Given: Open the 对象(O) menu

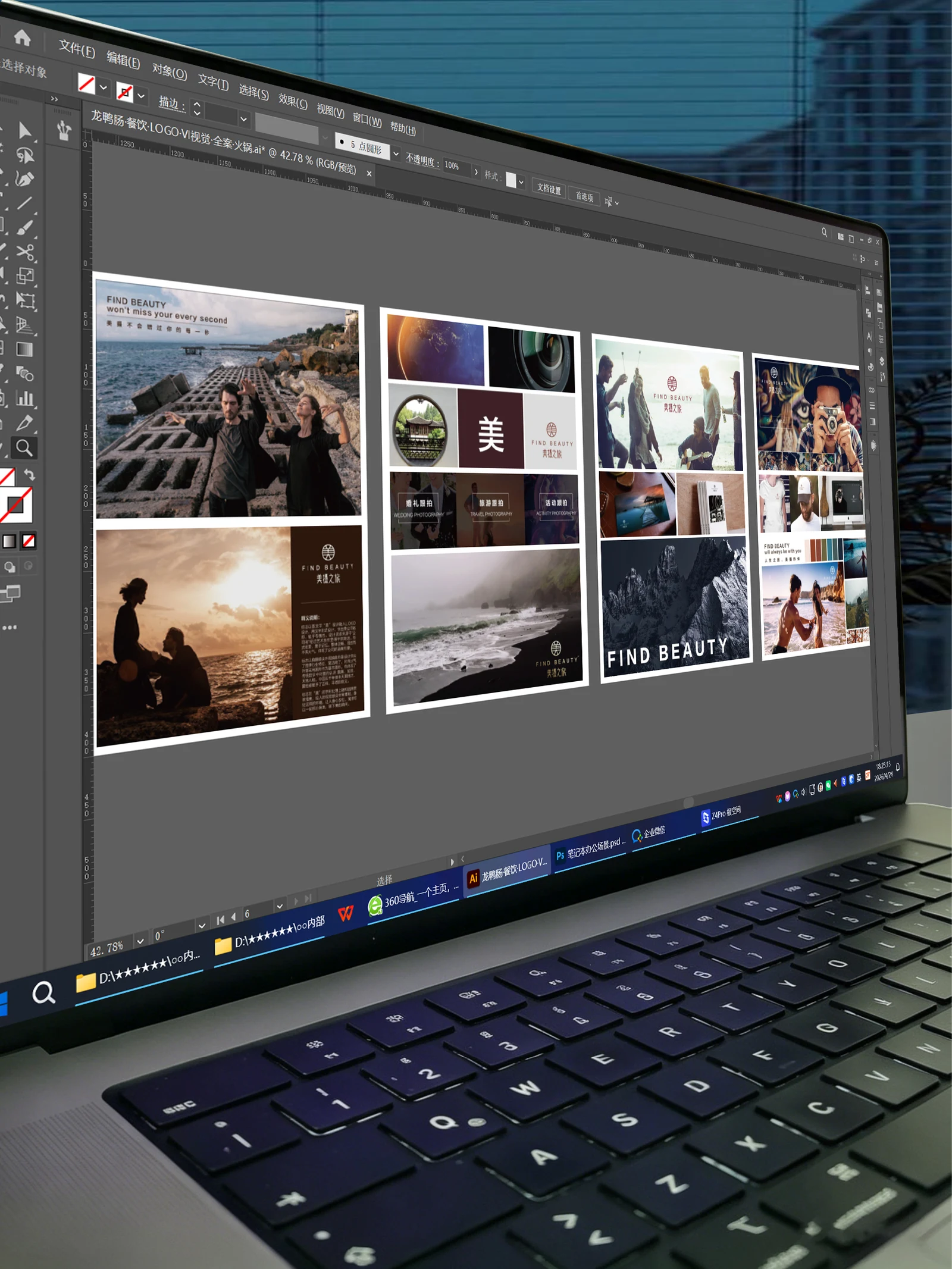Looking at the screenshot, I should (x=170, y=72).
